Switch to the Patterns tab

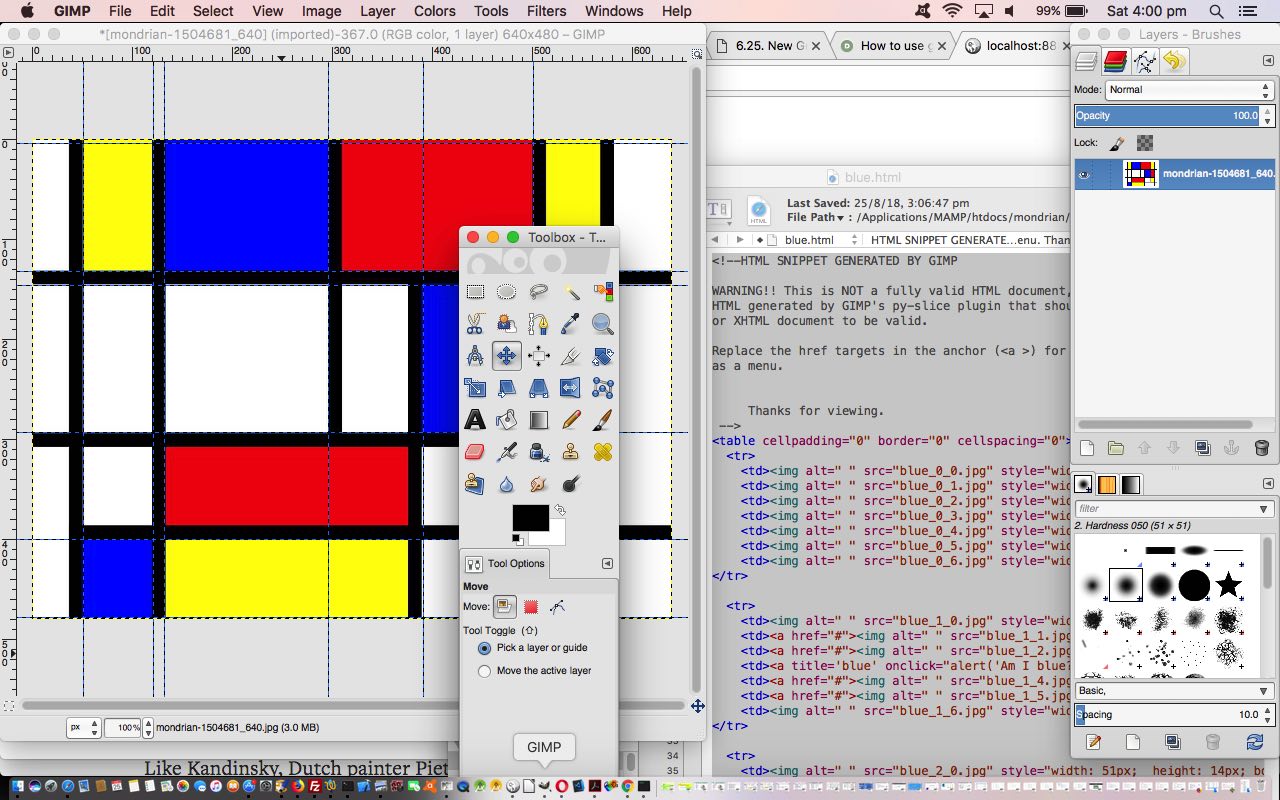pyautogui.click(x=1107, y=485)
